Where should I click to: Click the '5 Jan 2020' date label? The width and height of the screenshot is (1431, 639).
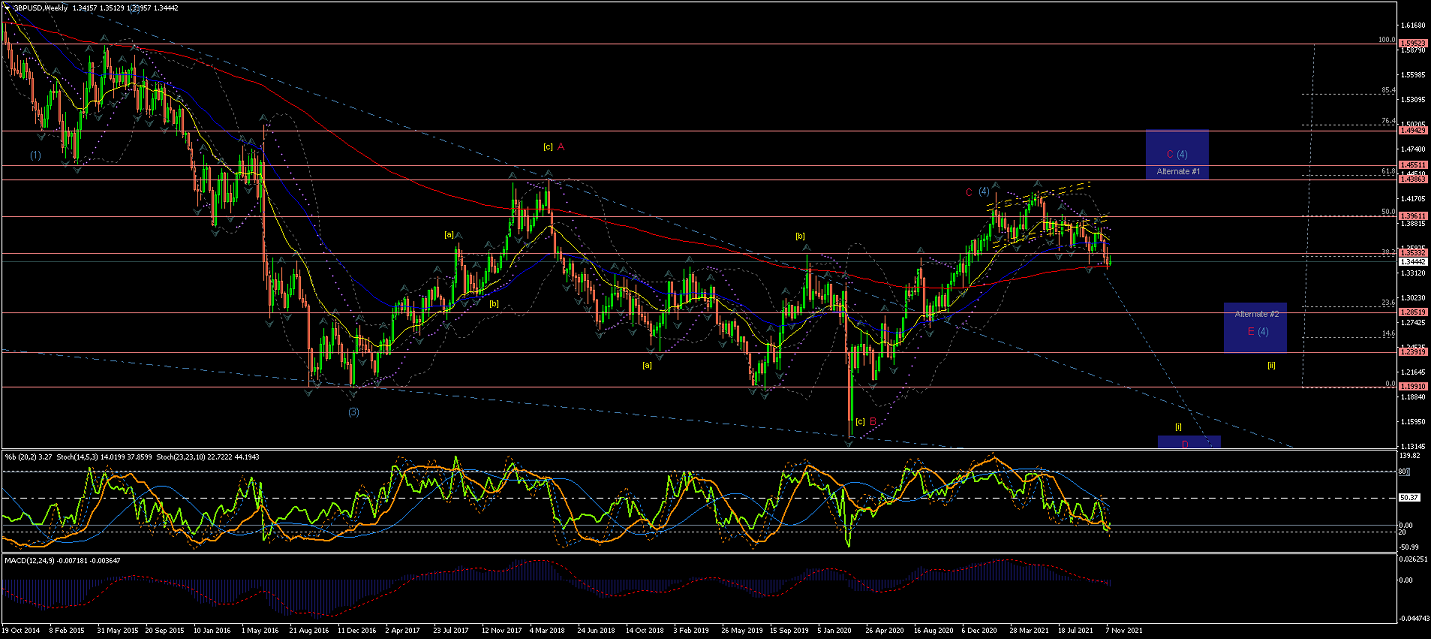coord(832,632)
